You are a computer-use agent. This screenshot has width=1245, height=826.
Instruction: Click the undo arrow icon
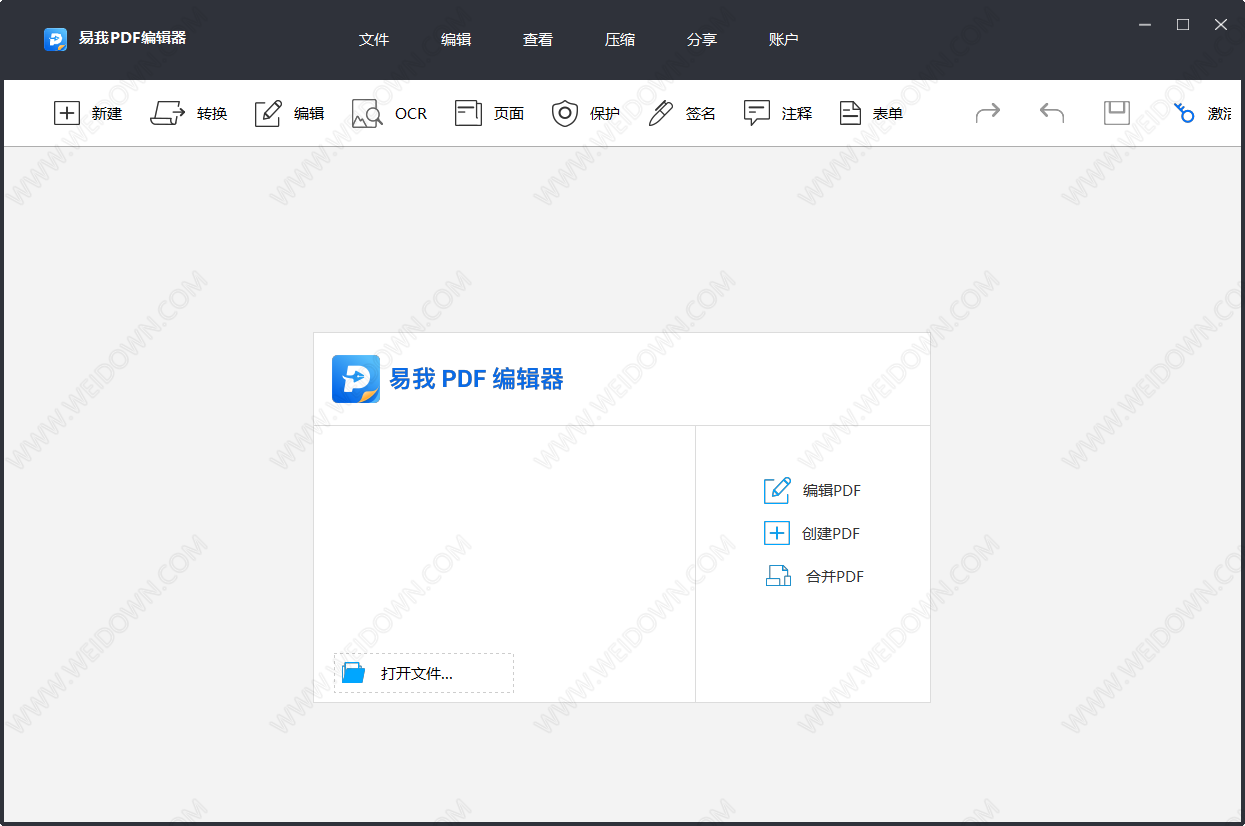coord(1052,112)
